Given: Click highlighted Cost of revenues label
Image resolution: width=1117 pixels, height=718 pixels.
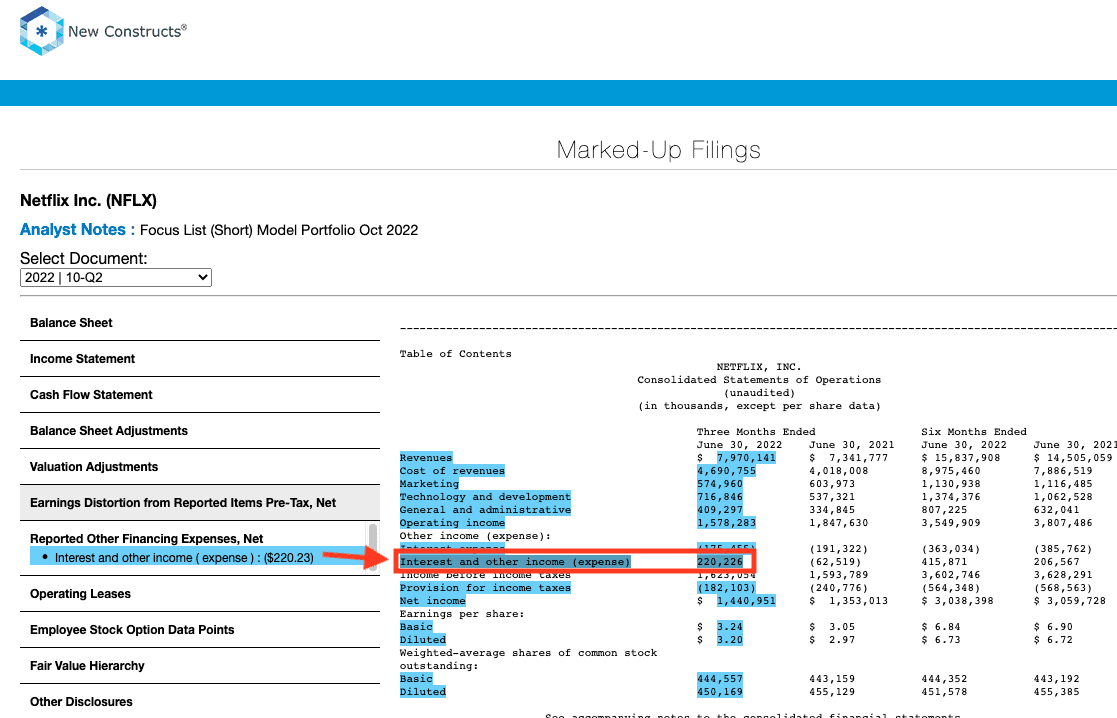Looking at the screenshot, I should pos(452,471).
